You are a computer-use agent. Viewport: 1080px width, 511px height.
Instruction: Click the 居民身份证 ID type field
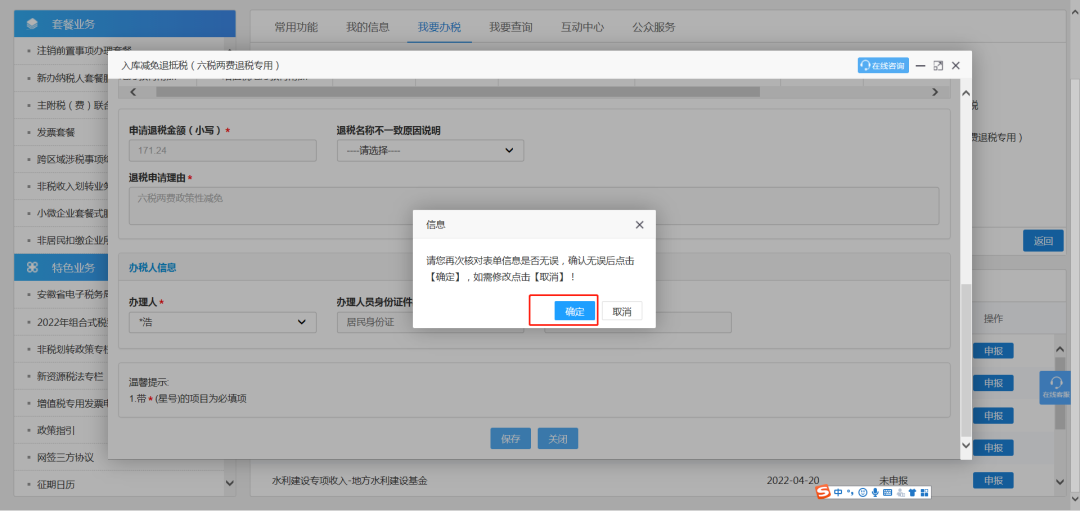pos(430,322)
